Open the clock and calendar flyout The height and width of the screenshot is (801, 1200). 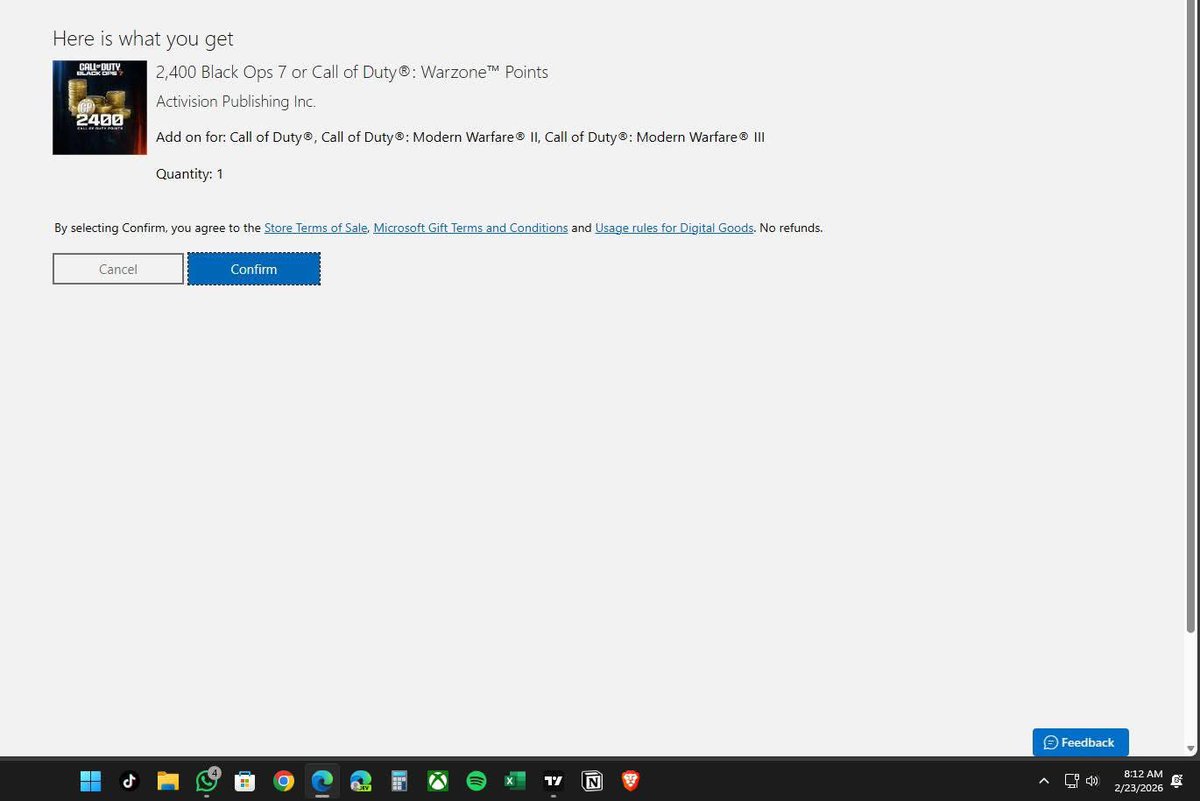(1139, 781)
